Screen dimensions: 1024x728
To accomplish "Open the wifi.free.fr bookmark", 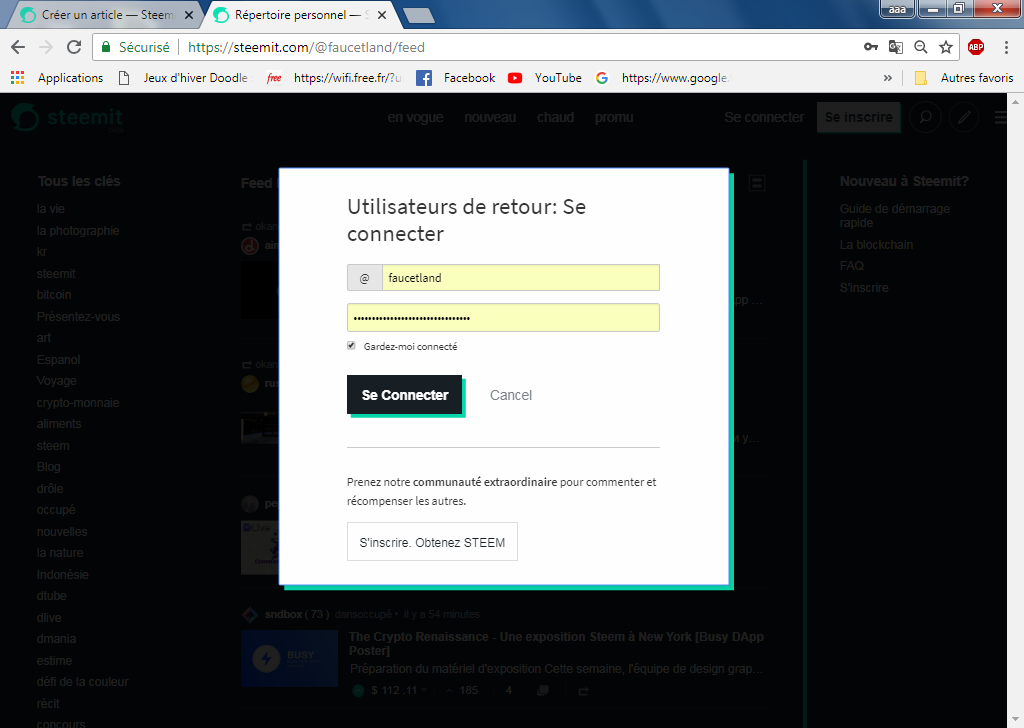I will (334, 78).
